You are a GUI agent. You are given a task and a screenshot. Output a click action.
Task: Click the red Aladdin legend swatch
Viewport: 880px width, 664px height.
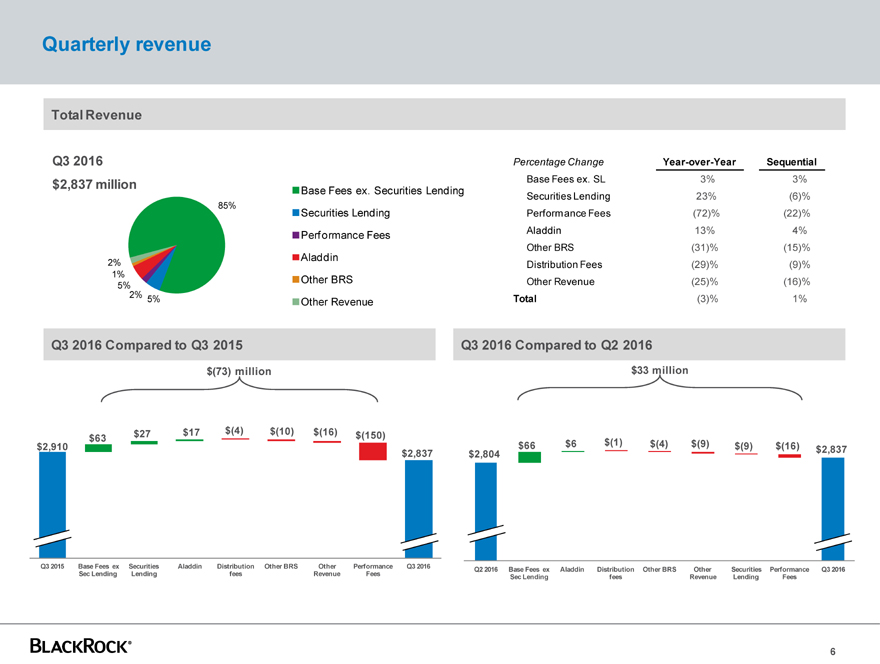coord(295,257)
